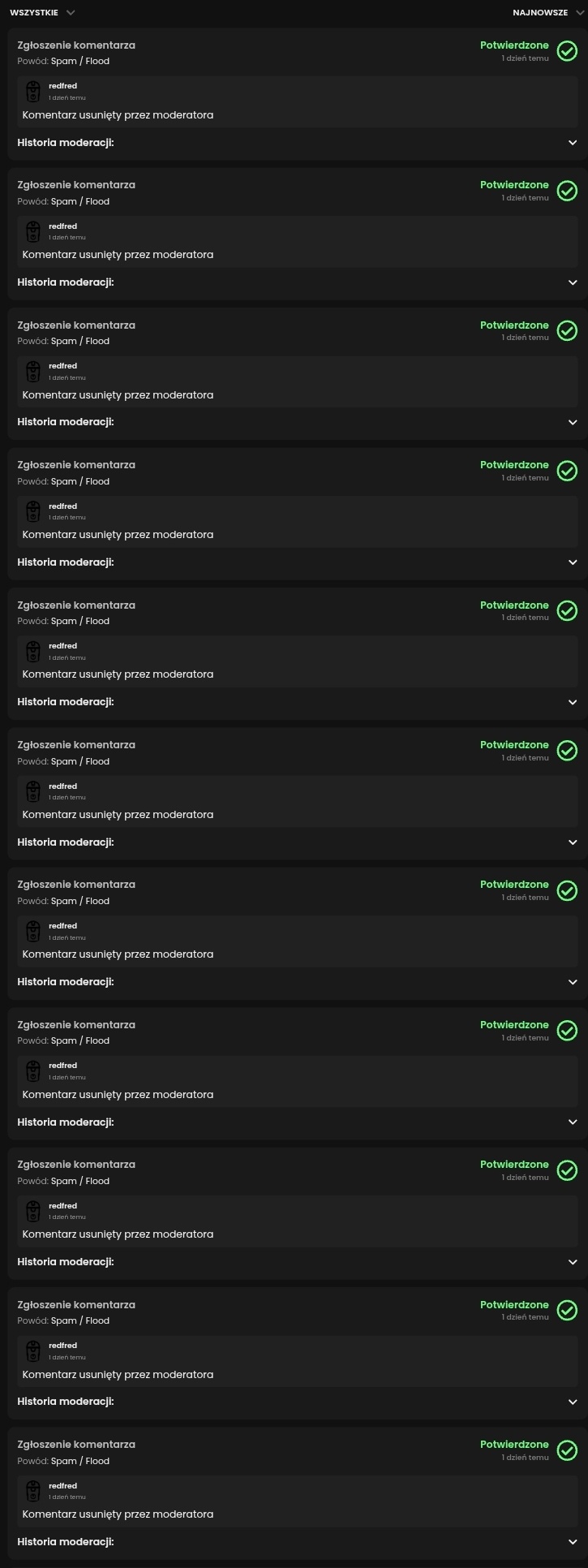Click the redfred username in the second report
This screenshot has width=588, height=1568.
[x=63, y=226]
